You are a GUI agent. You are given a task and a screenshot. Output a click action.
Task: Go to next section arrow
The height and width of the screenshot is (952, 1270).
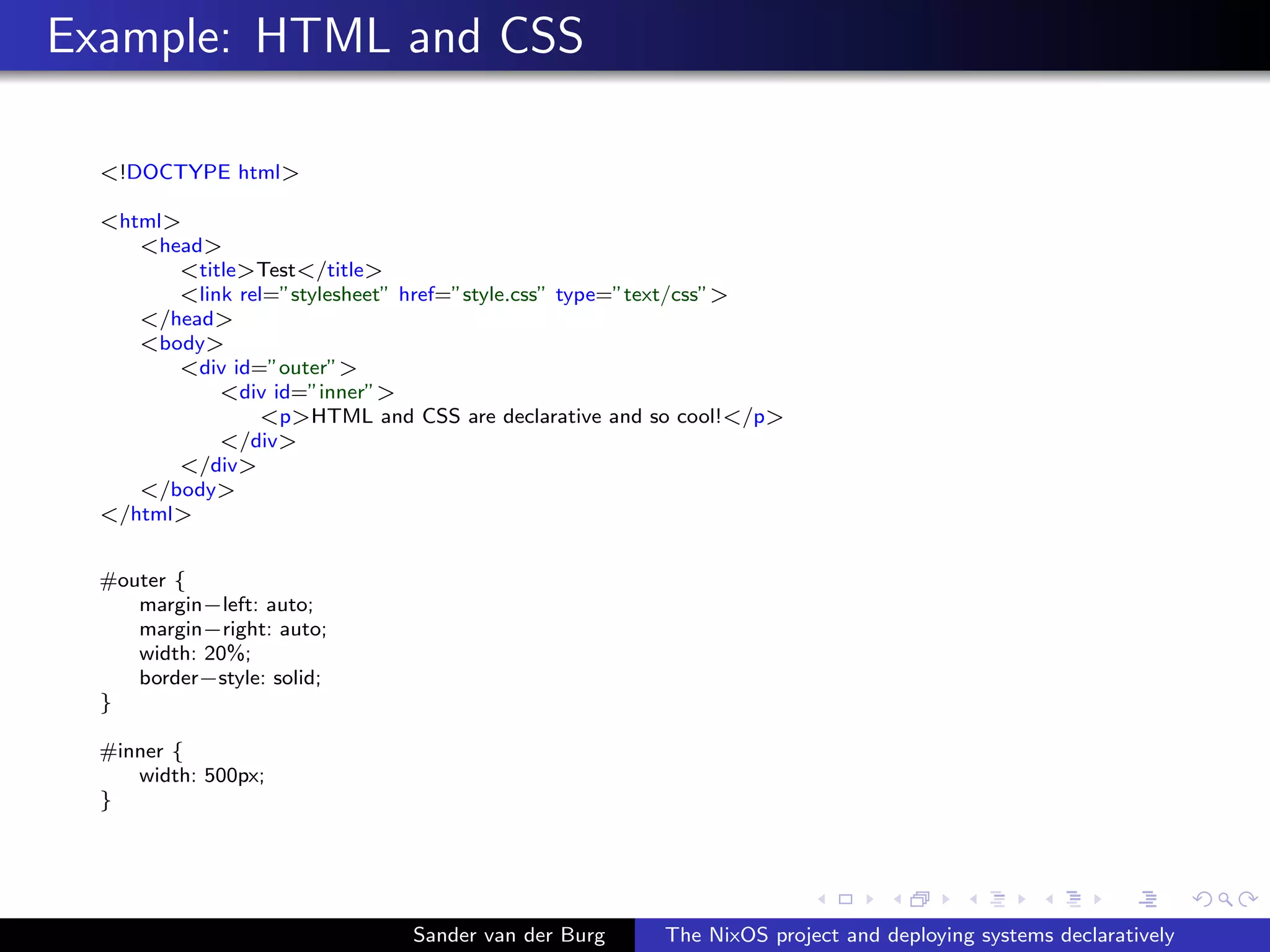tap(1098, 899)
